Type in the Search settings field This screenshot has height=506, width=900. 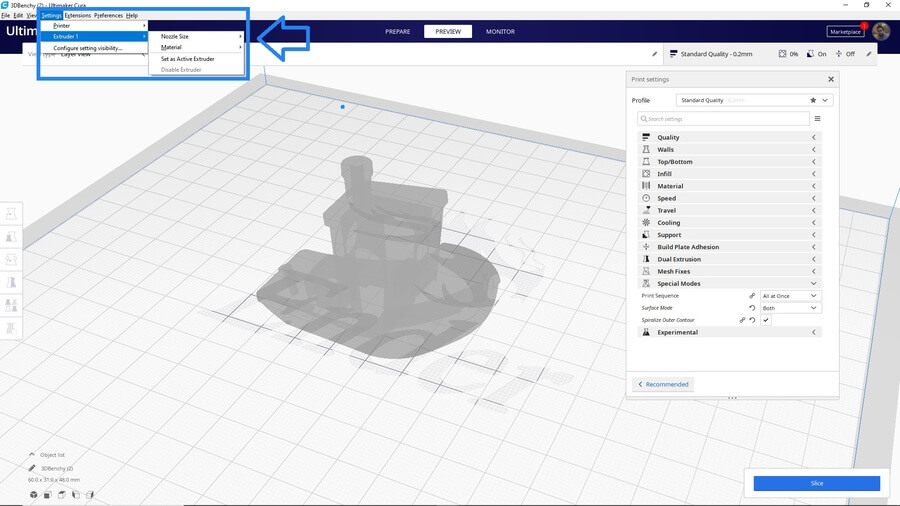[725, 118]
